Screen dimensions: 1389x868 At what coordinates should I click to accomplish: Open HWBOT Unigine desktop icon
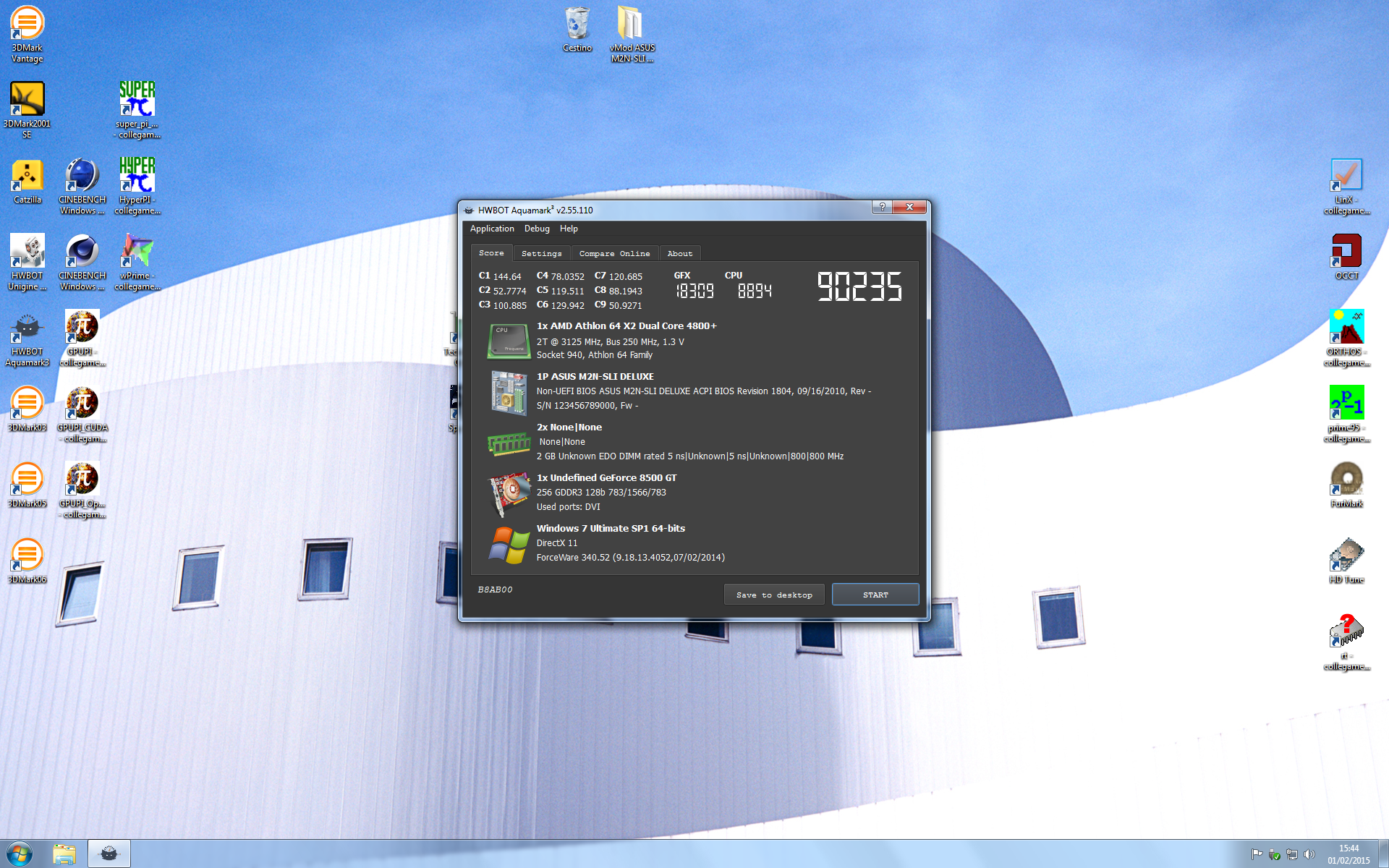pyautogui.click(x=27, y=263)
